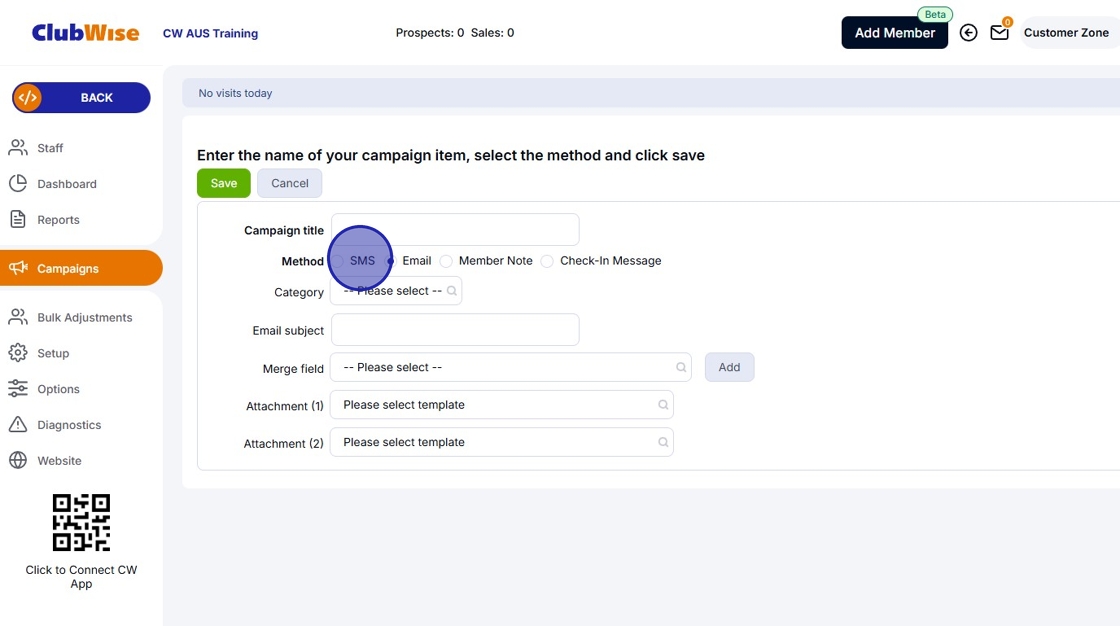Image resolution: width=1120 pixels, height=626 pixels.
Task: Open the Staff section icon
Action: click(x=18, y=147)
